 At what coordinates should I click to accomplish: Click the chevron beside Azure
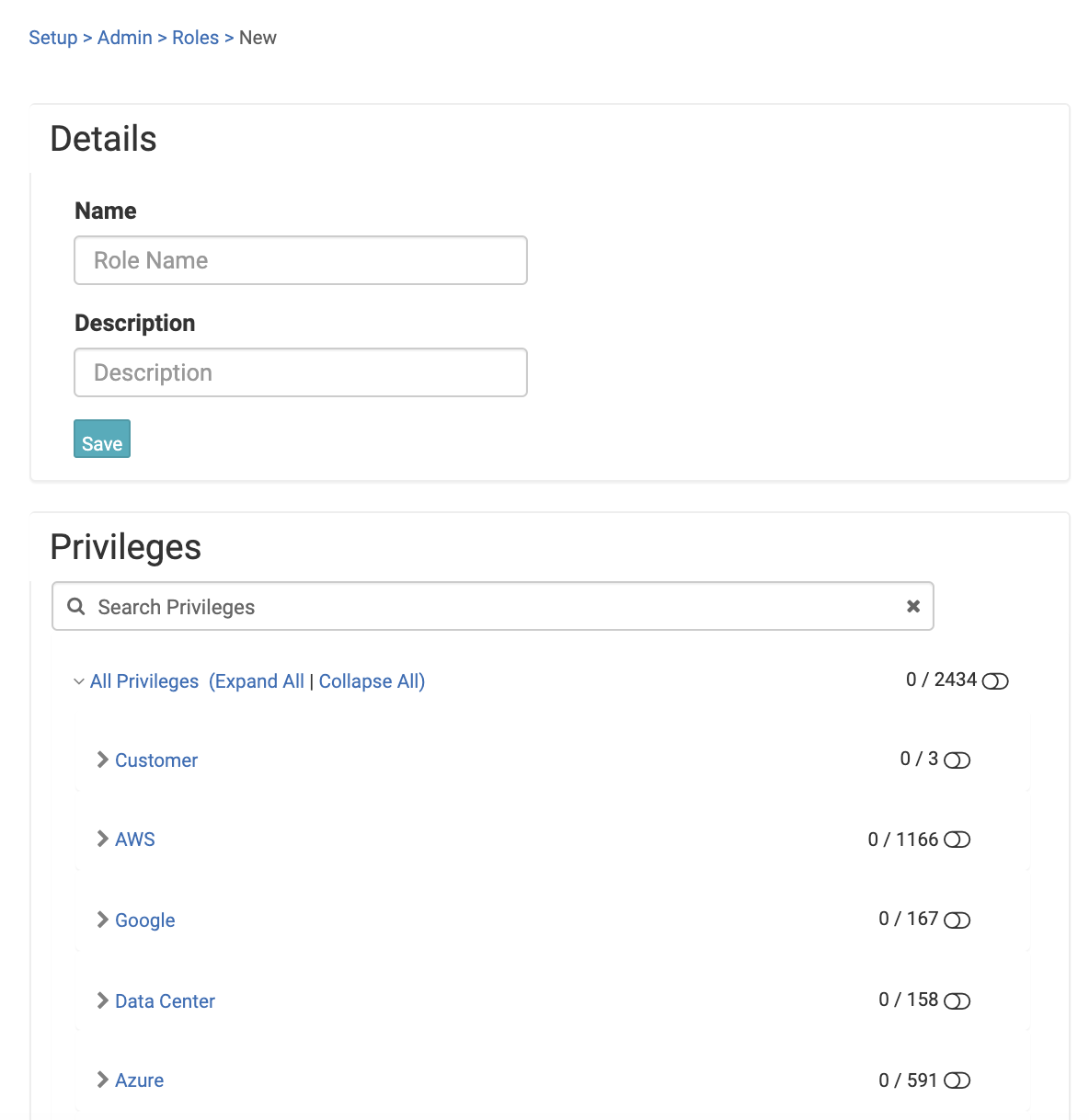[101, 1080]
